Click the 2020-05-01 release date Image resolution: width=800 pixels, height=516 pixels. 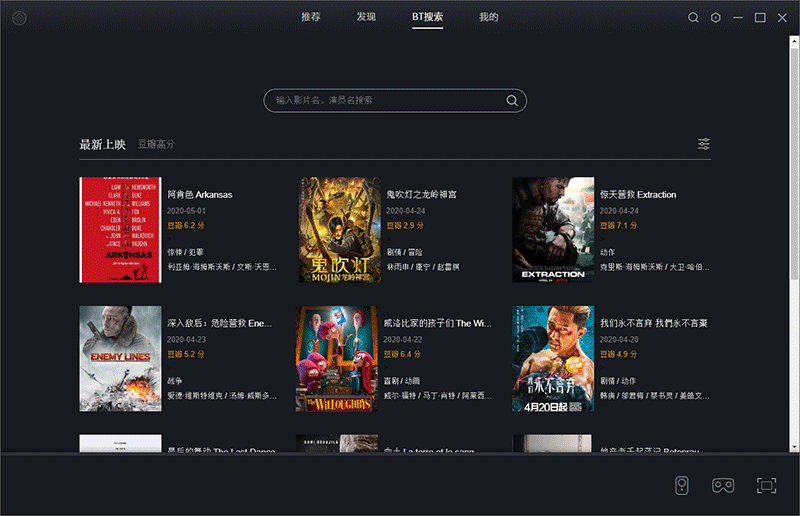point(186,211)
